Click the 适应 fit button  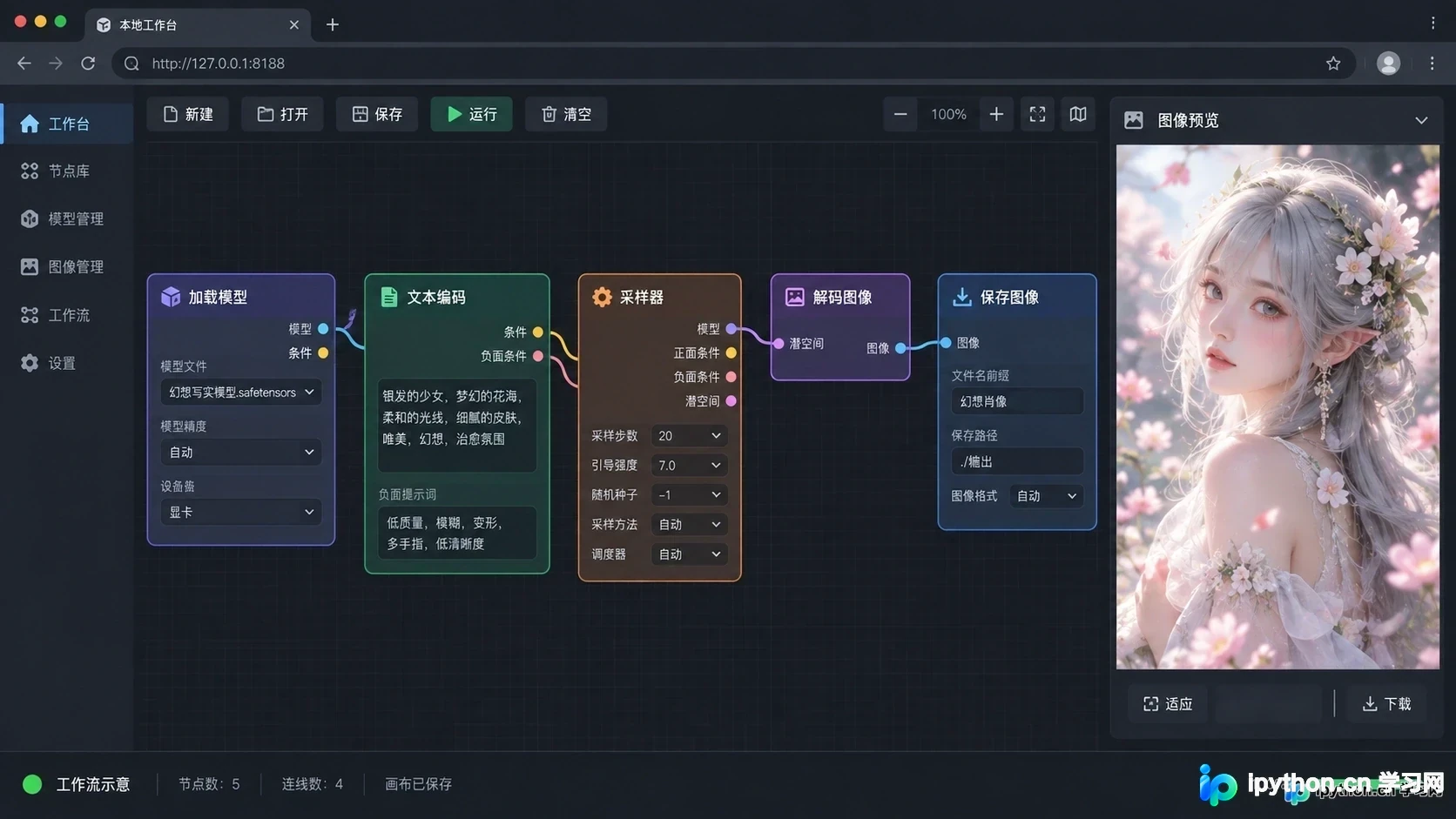pyautogui.click(x=1168, y=703)
